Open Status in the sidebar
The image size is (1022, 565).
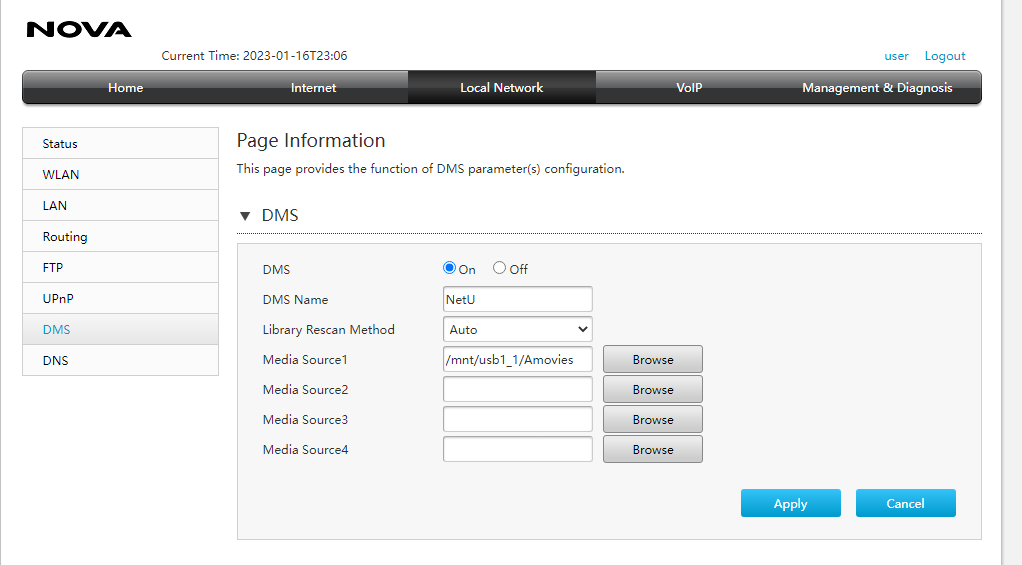[x=121, y=143]
